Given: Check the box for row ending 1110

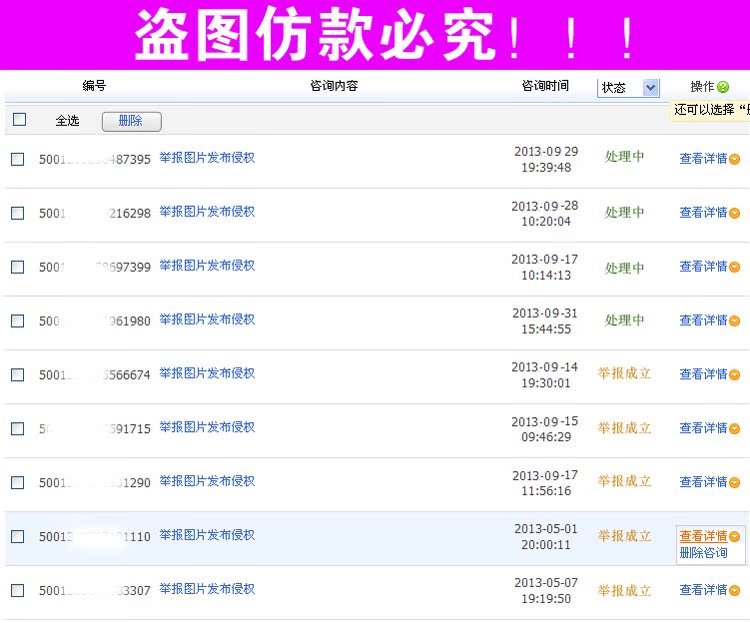Looking at the screenshot, I should (18, 536).
